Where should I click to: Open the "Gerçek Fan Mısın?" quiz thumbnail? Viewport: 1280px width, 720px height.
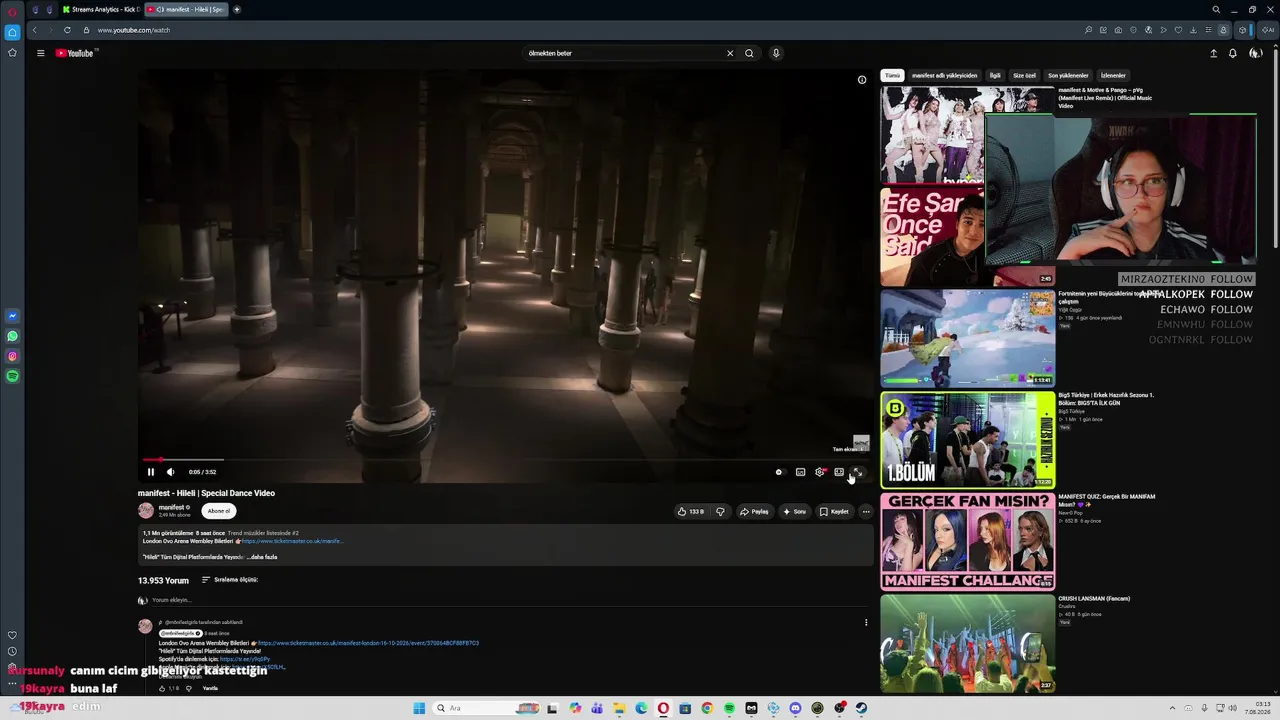point(967,542)
